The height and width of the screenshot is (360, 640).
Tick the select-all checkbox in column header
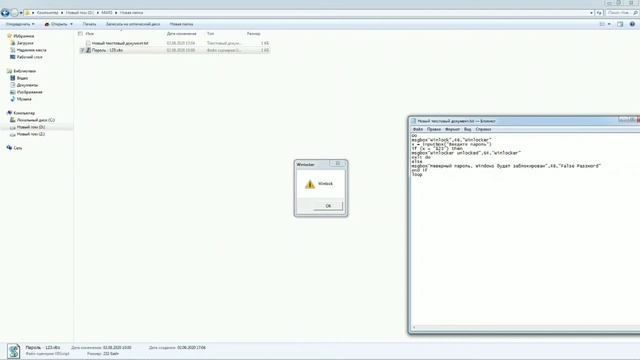pyautogui.click(x=80, y=34)
